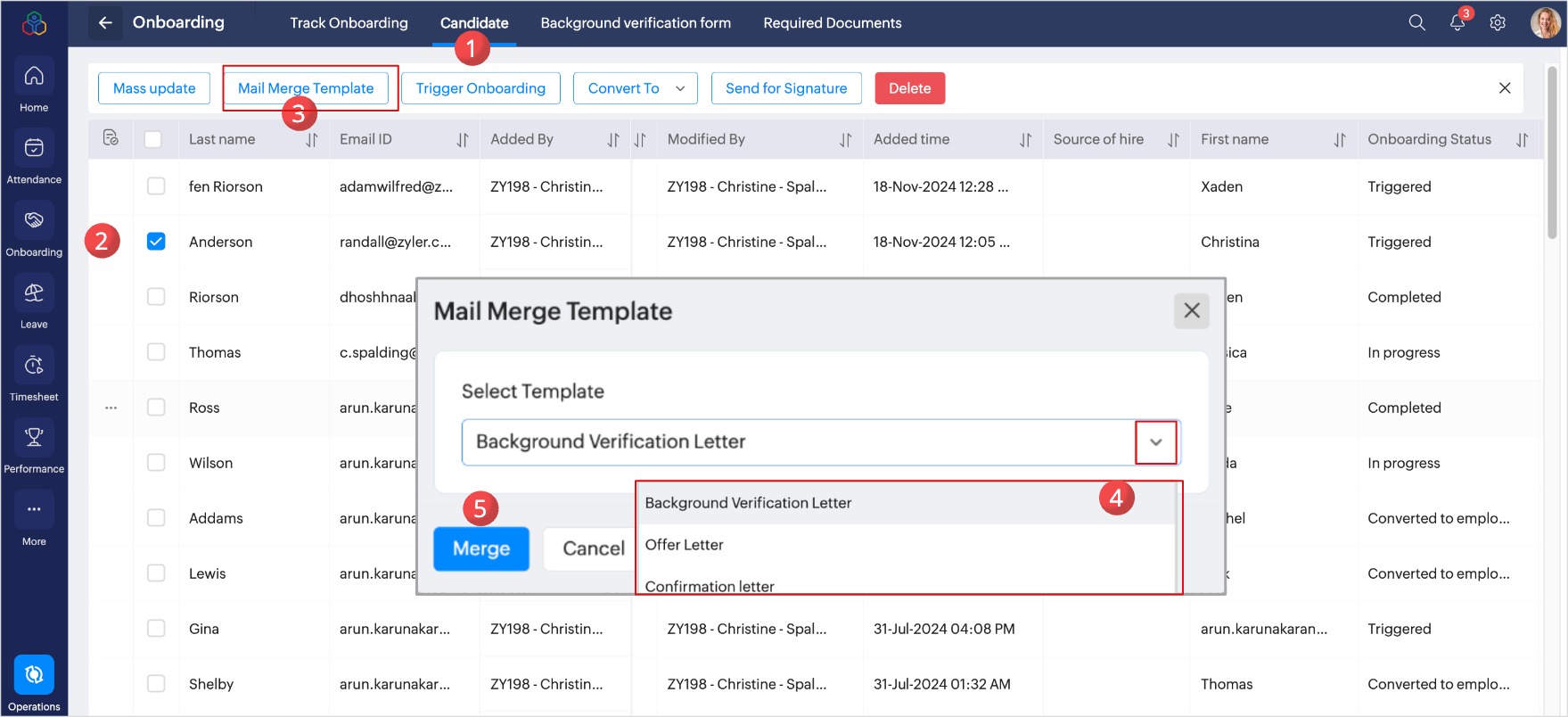1568x717 pixels.
Task: Choose Offer Letter from template list
Action: 685,545
